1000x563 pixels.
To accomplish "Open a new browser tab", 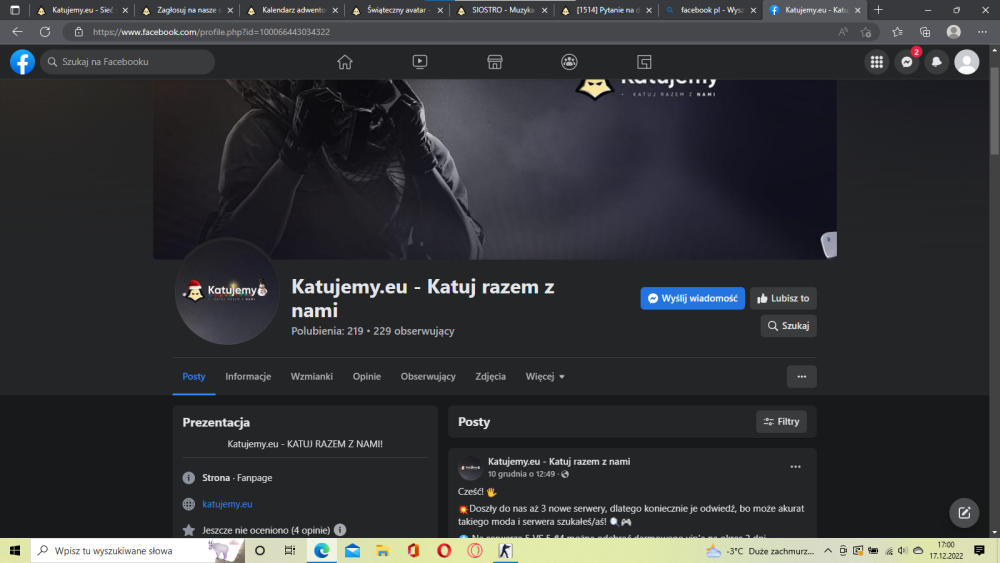I will [878, 10].
